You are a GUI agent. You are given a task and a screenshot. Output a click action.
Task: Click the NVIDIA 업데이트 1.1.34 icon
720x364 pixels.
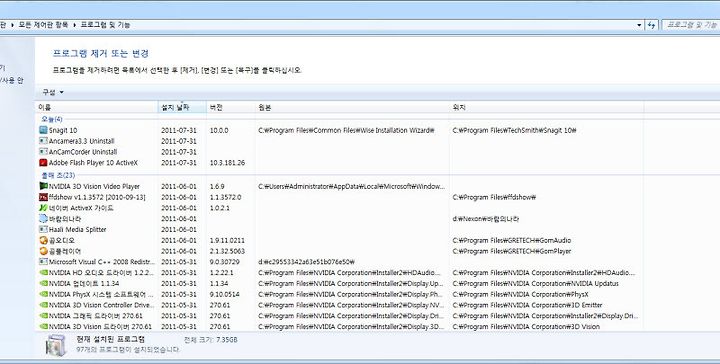(43, 284)
